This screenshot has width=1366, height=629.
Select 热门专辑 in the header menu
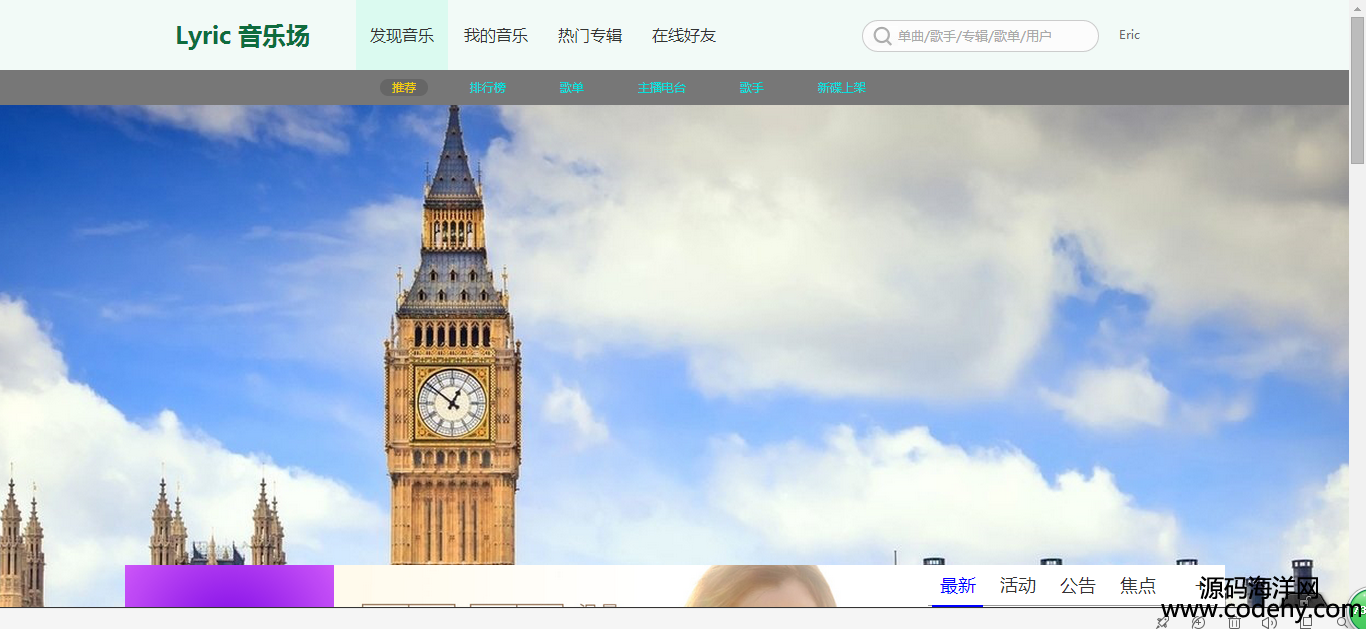pyautogui.click(x=590, y=36)
